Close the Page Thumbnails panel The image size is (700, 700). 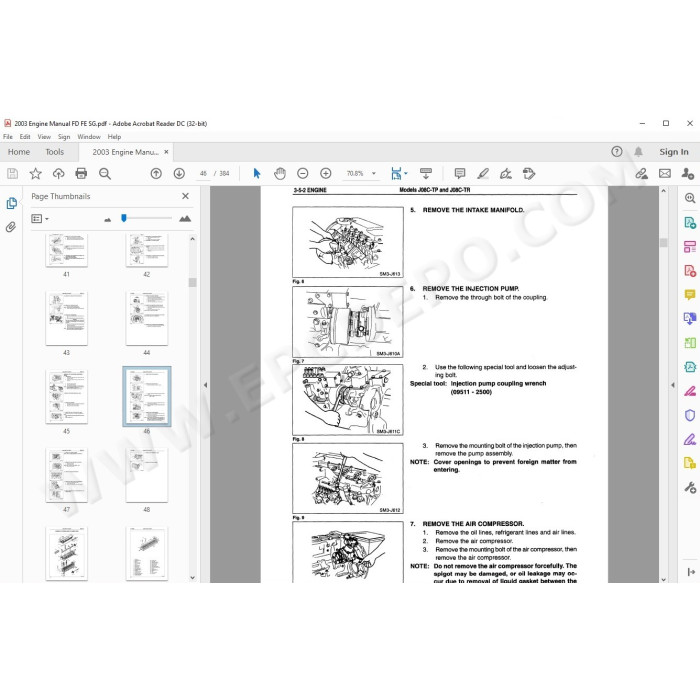pyautogui.click(x=185, y=196)
